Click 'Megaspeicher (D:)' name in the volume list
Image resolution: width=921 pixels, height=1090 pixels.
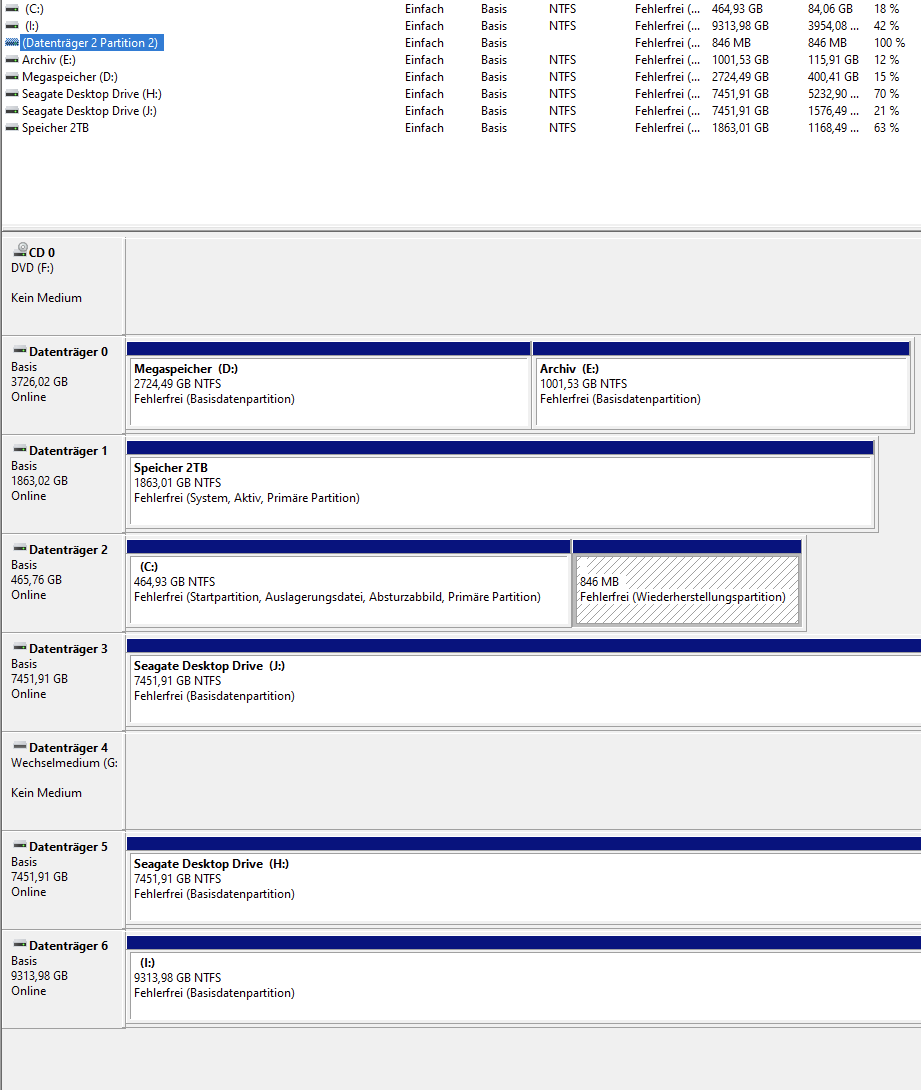click(x=70, y=77)
